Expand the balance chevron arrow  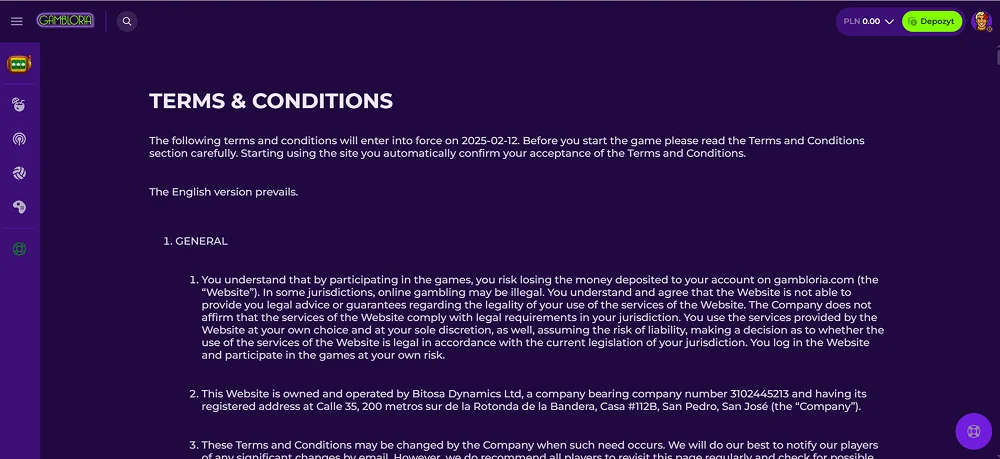tap(890, 22)
